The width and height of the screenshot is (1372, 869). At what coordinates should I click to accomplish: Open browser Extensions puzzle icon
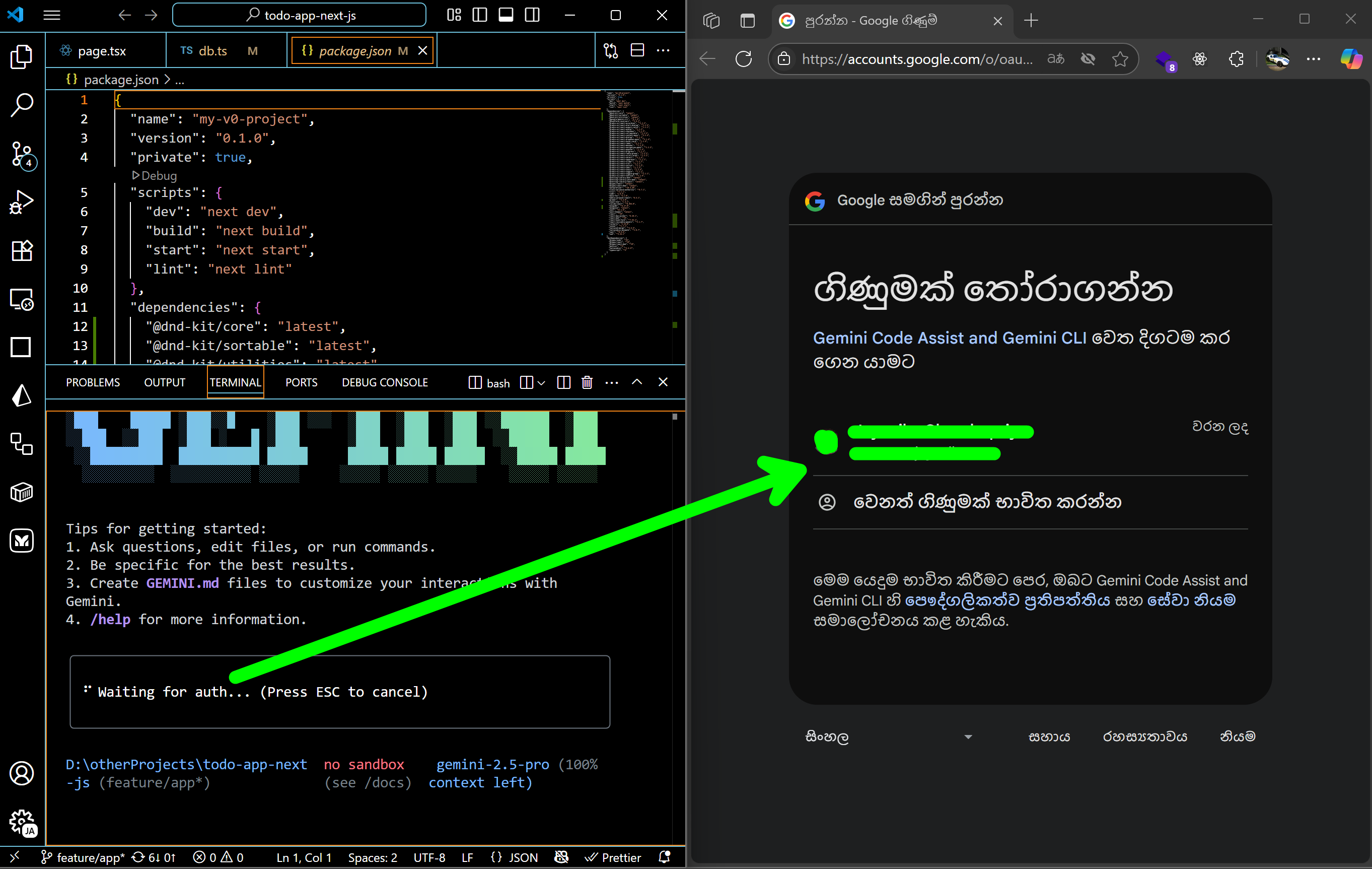click(x=1236, y=59)
